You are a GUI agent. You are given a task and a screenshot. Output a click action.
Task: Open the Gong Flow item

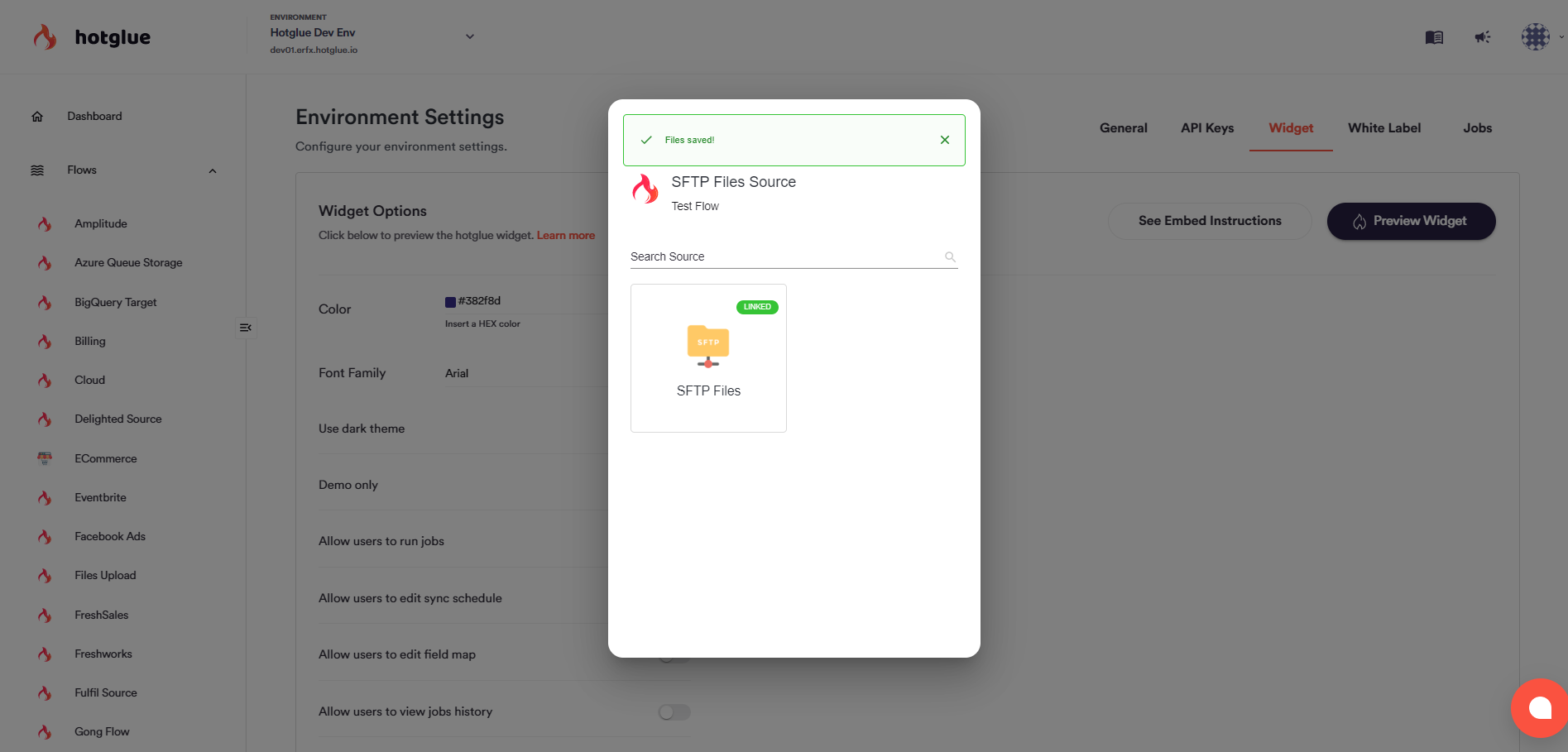click(102, 731)
